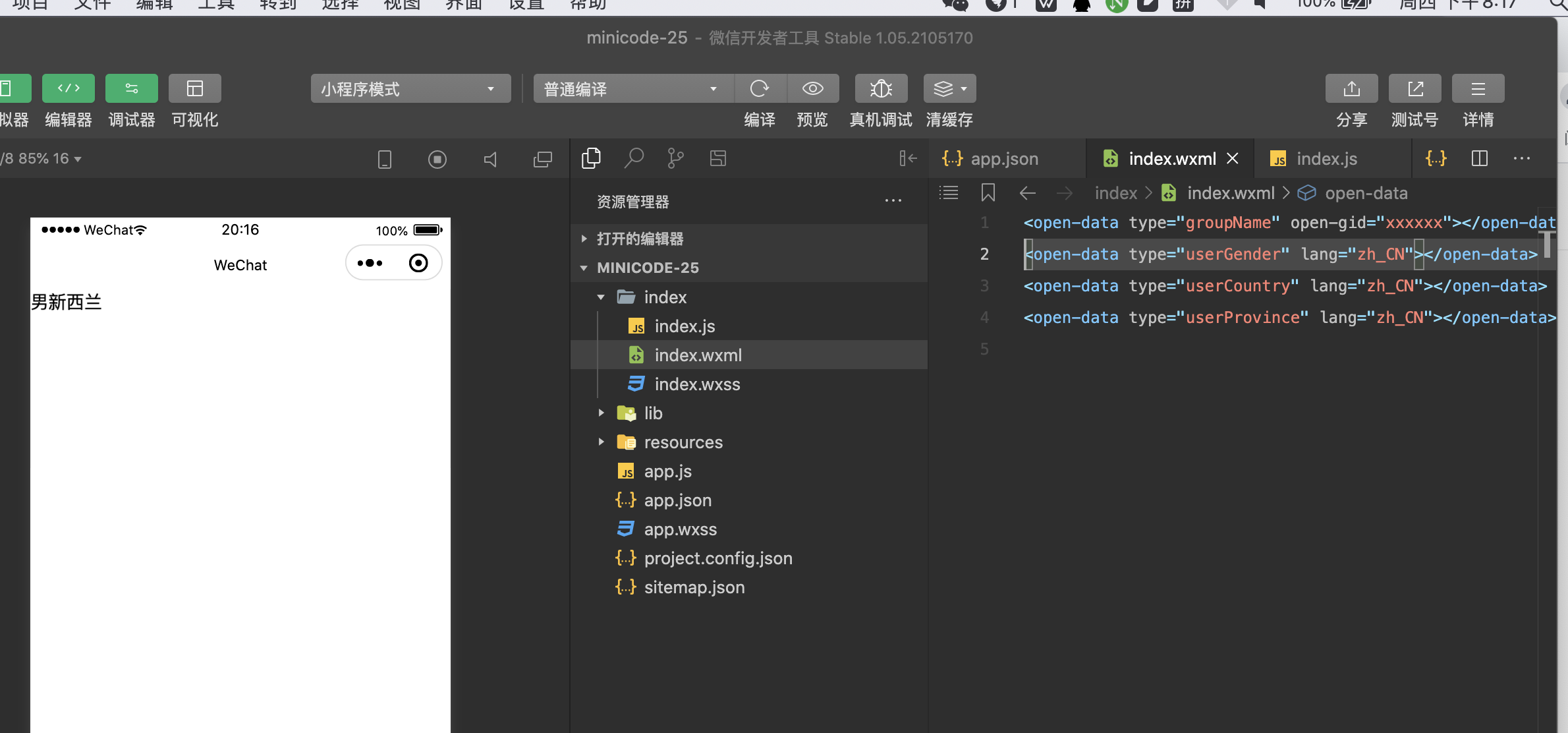Click the compile refresh icon
Viewport: 1568px width, 733px height.
[x=760, y=88]
